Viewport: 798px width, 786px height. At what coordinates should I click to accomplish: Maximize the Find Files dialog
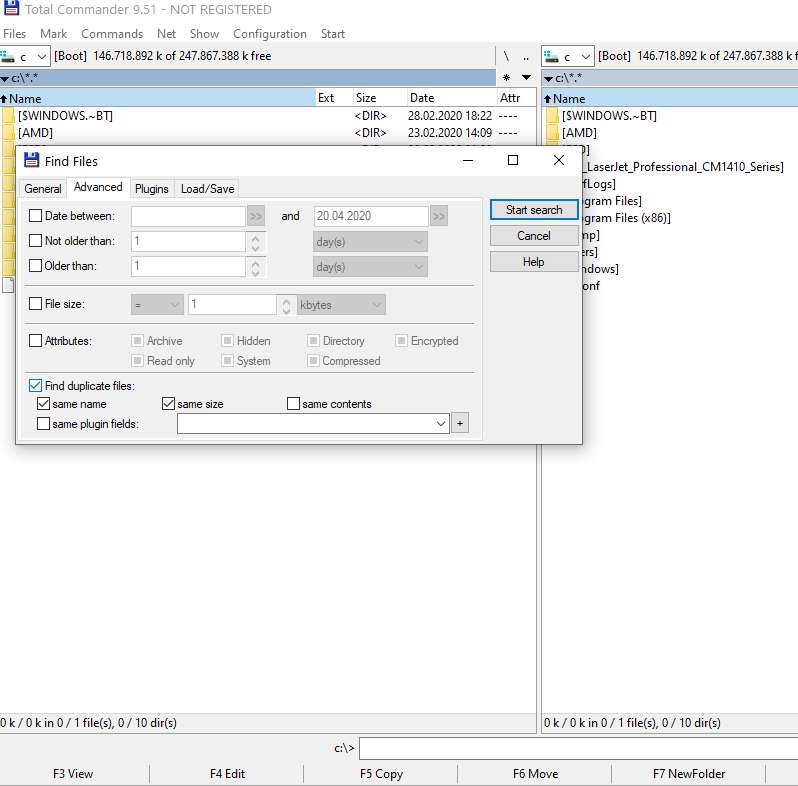pos(513,160)
